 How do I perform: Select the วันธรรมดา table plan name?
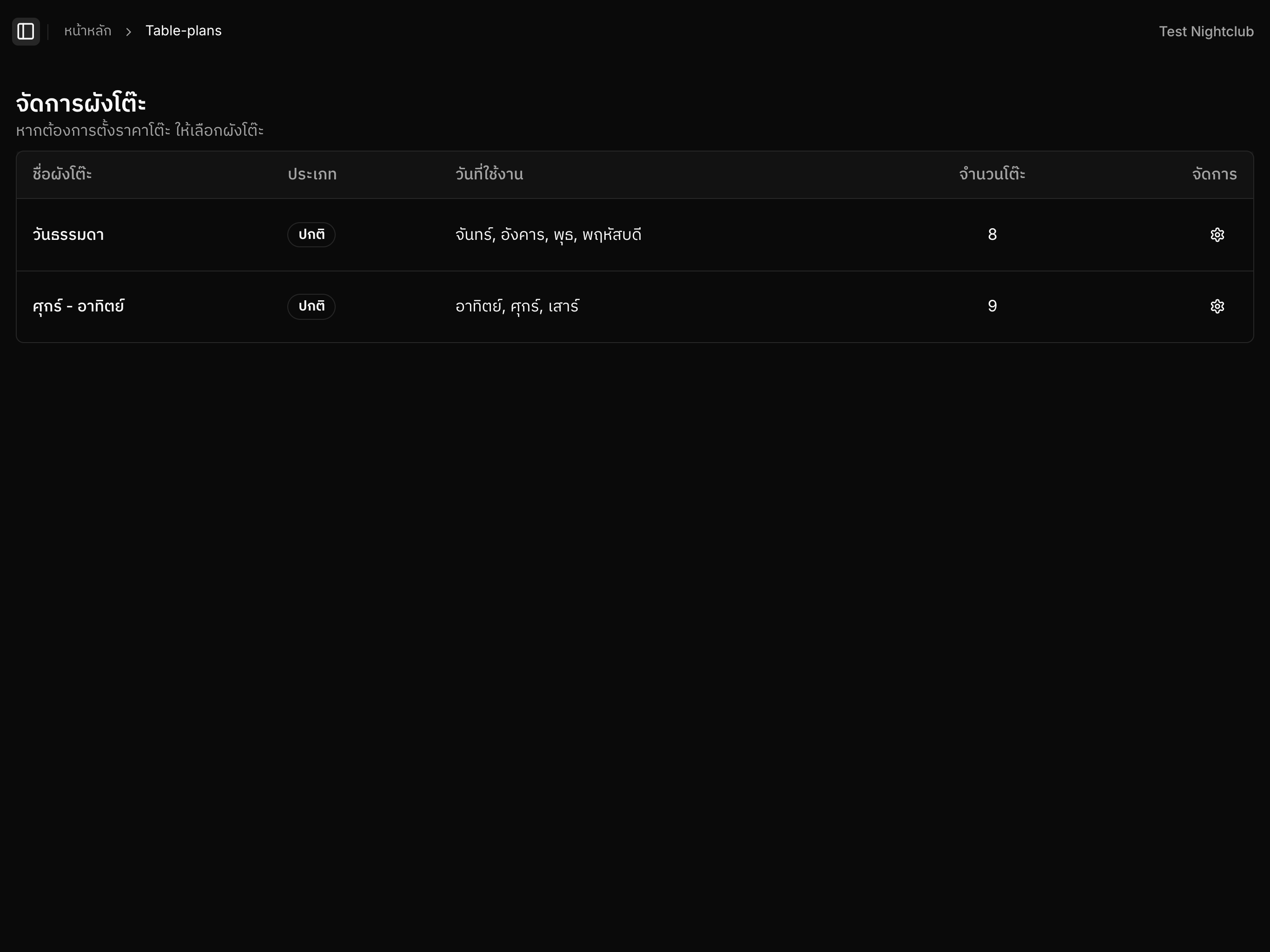click(x=68, y=235)
